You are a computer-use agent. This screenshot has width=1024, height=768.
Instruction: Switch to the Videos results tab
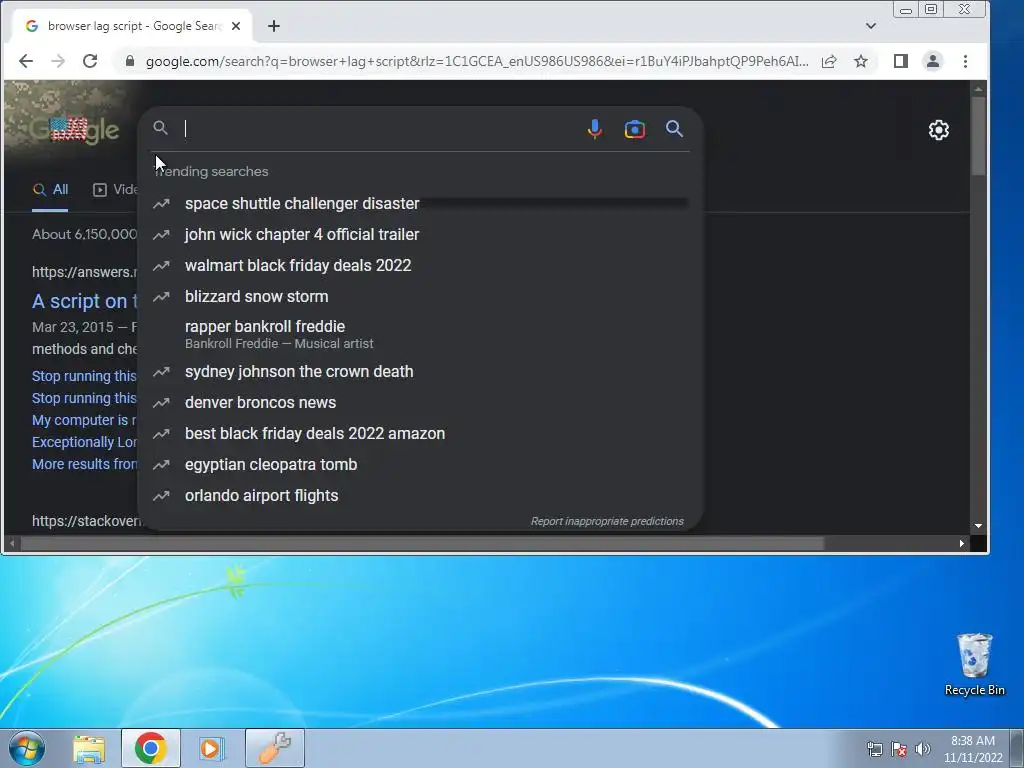tap(115, 189)
